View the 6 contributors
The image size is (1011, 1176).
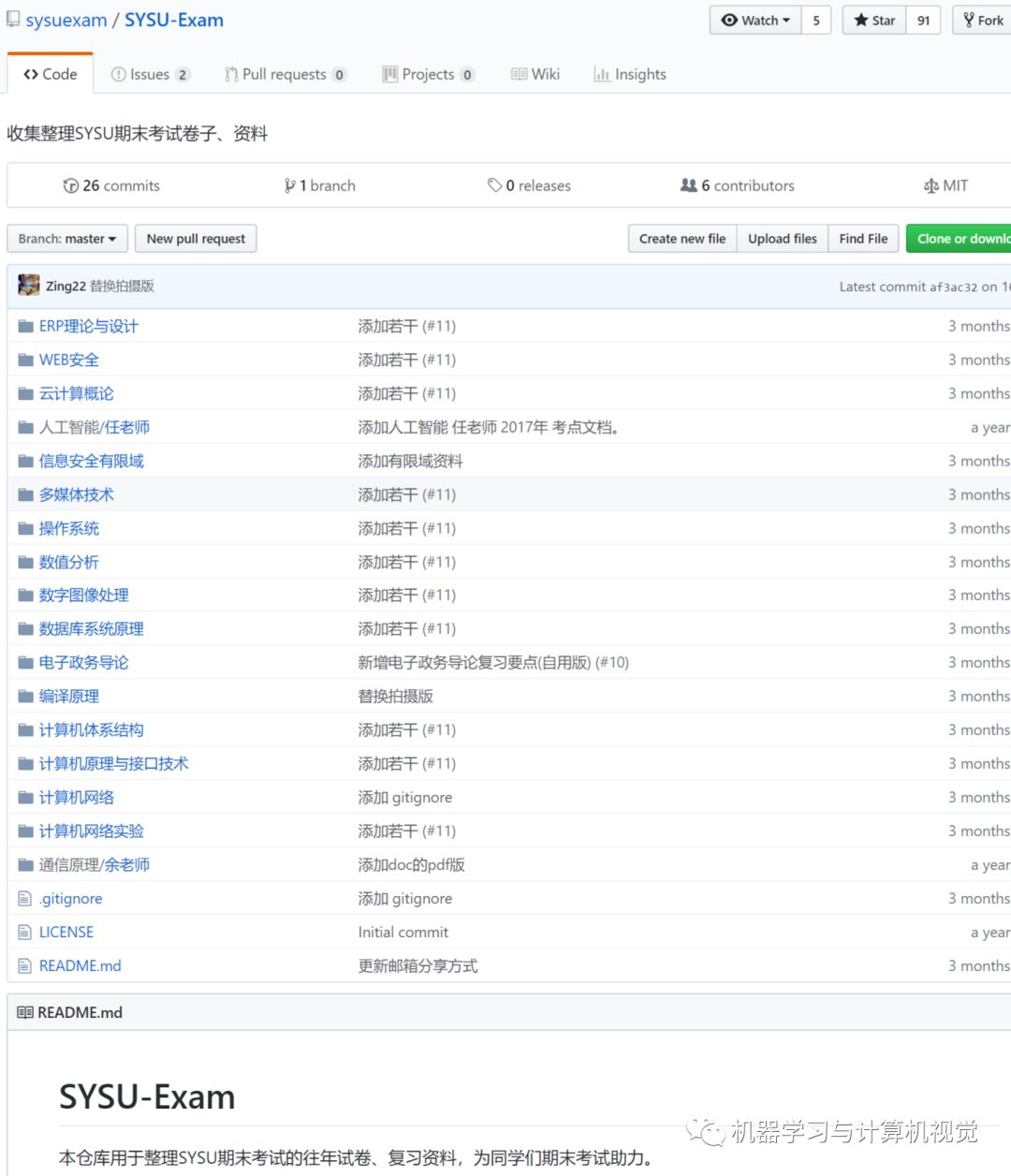[x=738, y=185]
